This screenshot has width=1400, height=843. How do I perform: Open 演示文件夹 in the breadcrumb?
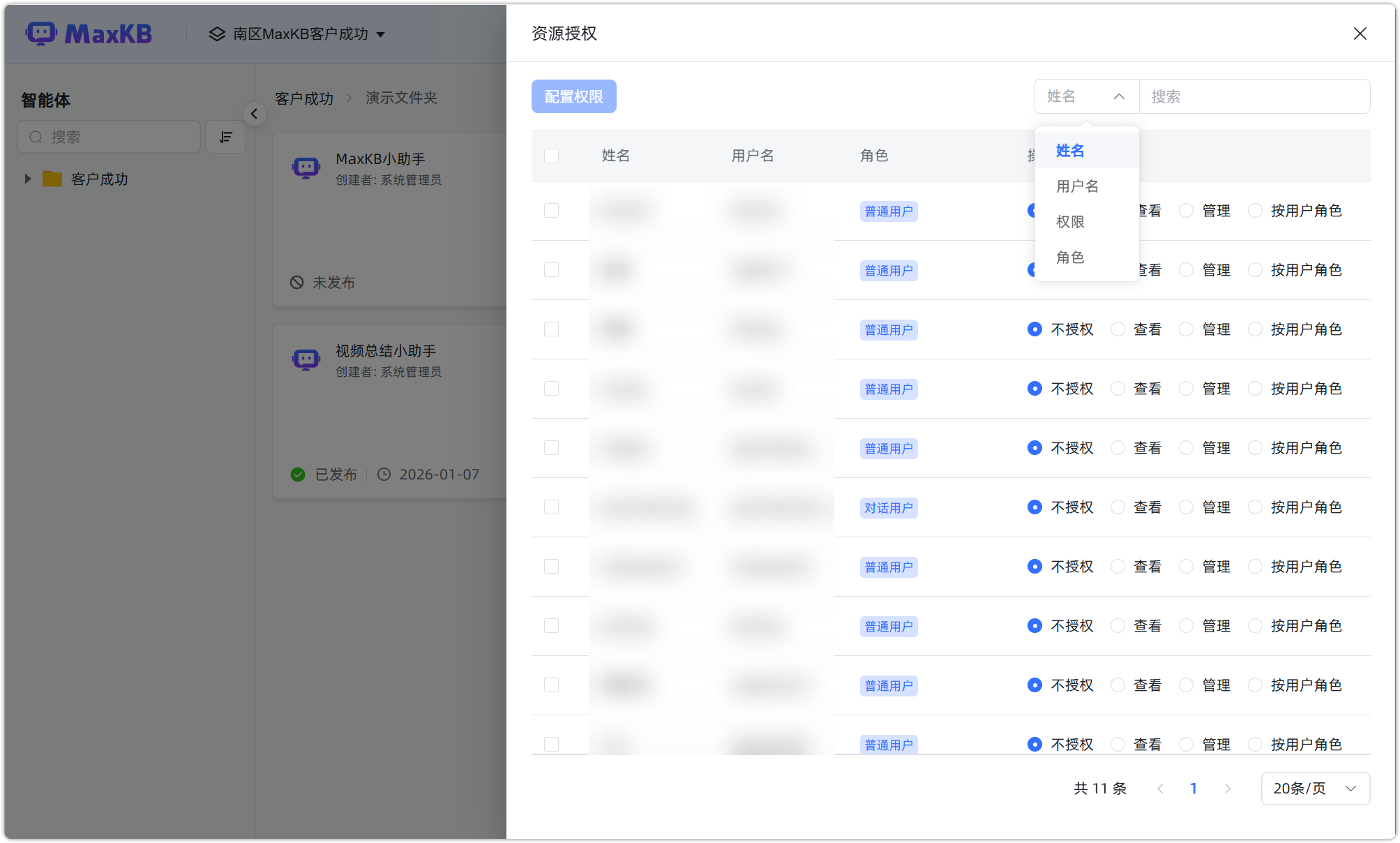(400, 98)
